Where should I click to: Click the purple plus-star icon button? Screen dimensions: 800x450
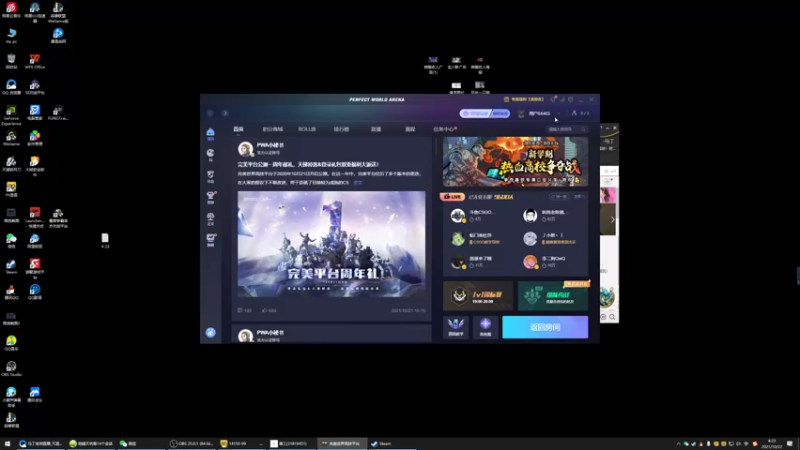tap(485, 327)
